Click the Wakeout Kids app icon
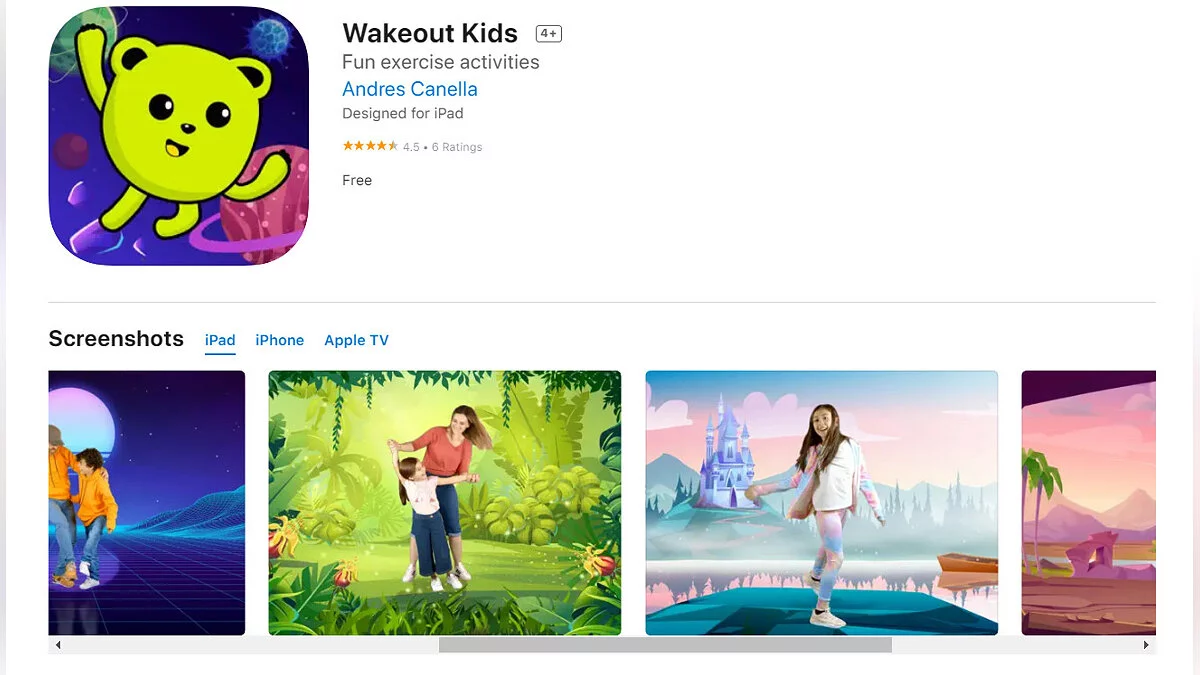 point(179,135)
